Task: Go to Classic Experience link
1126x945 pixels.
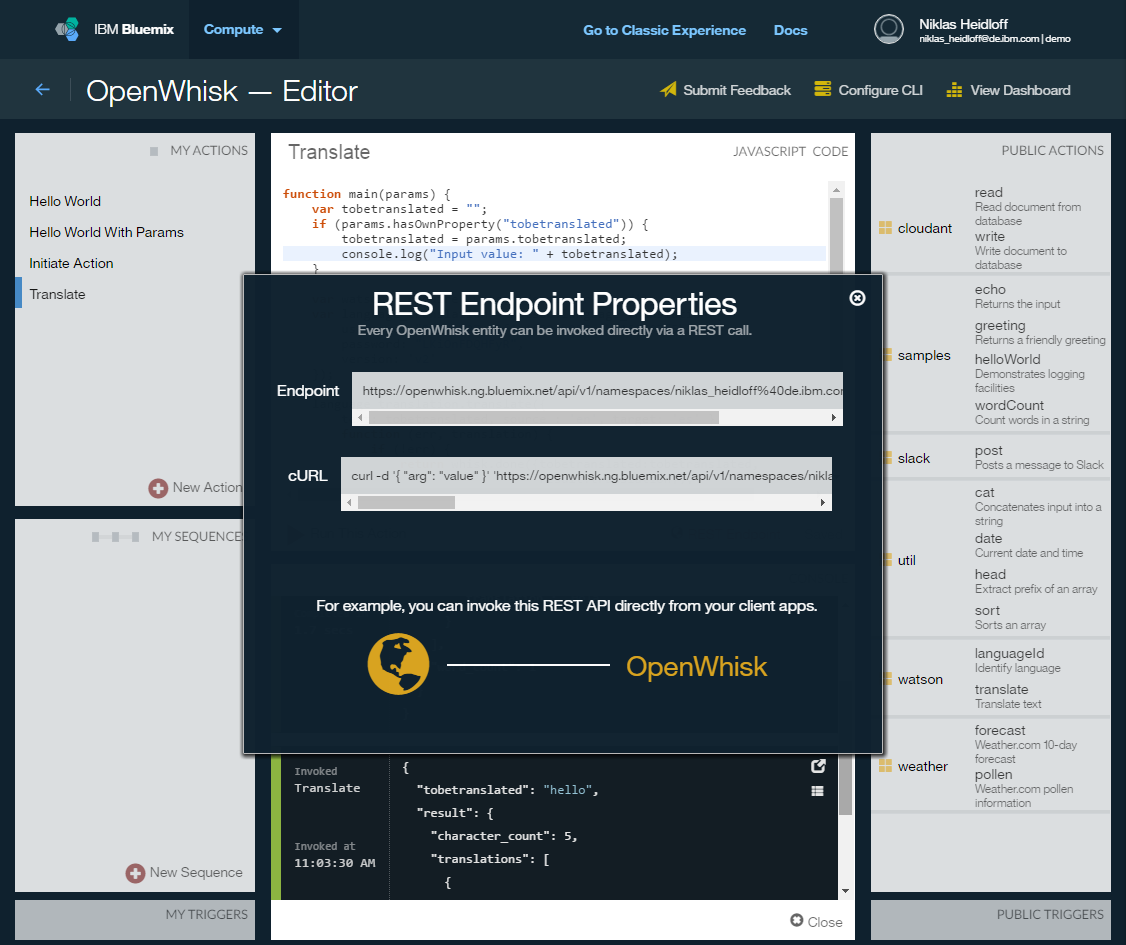Action: pos(664,30)
